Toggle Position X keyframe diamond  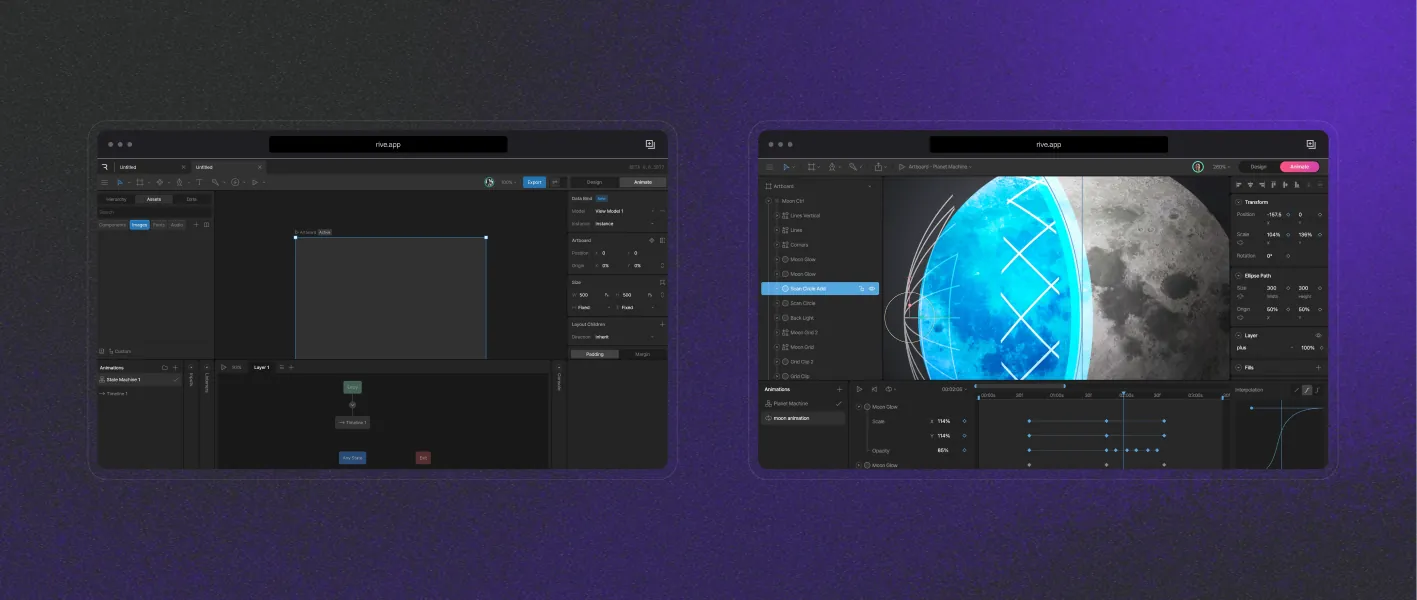click(x=1288, y=214)
